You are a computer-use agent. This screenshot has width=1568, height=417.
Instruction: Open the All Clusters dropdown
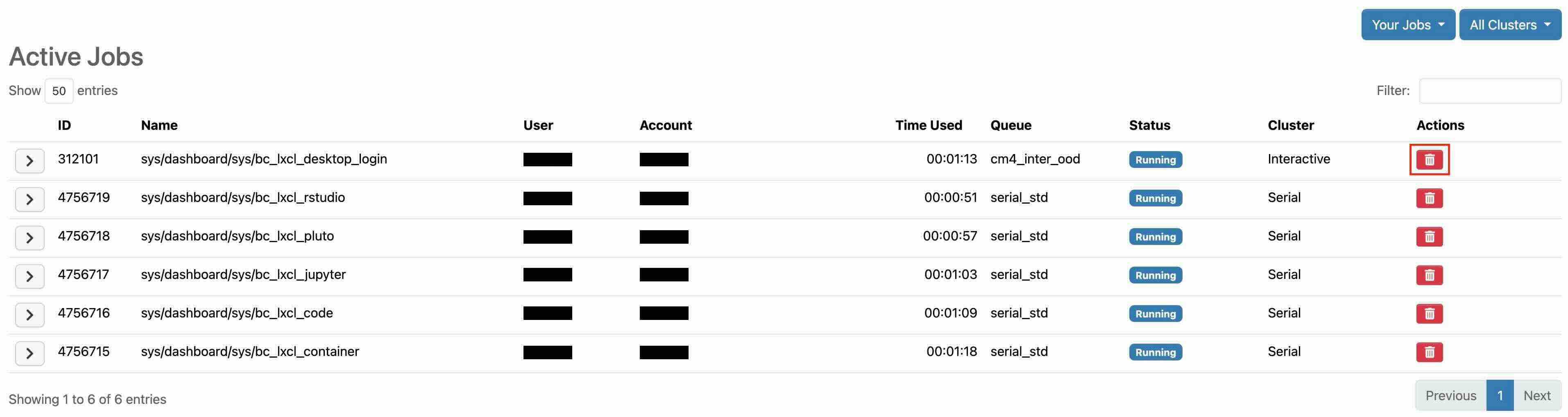tap(1509, 25)
